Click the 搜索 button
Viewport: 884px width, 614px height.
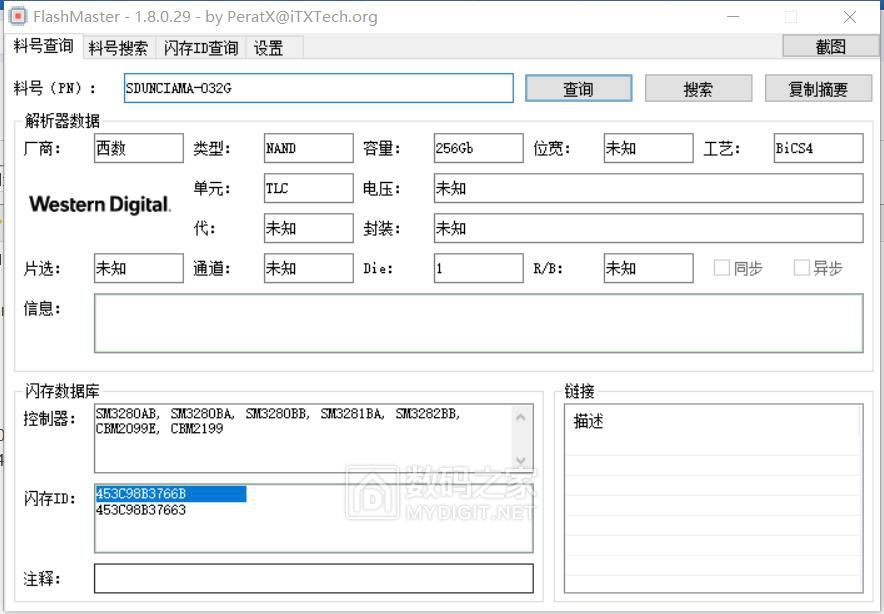click(x=697, y=88)
